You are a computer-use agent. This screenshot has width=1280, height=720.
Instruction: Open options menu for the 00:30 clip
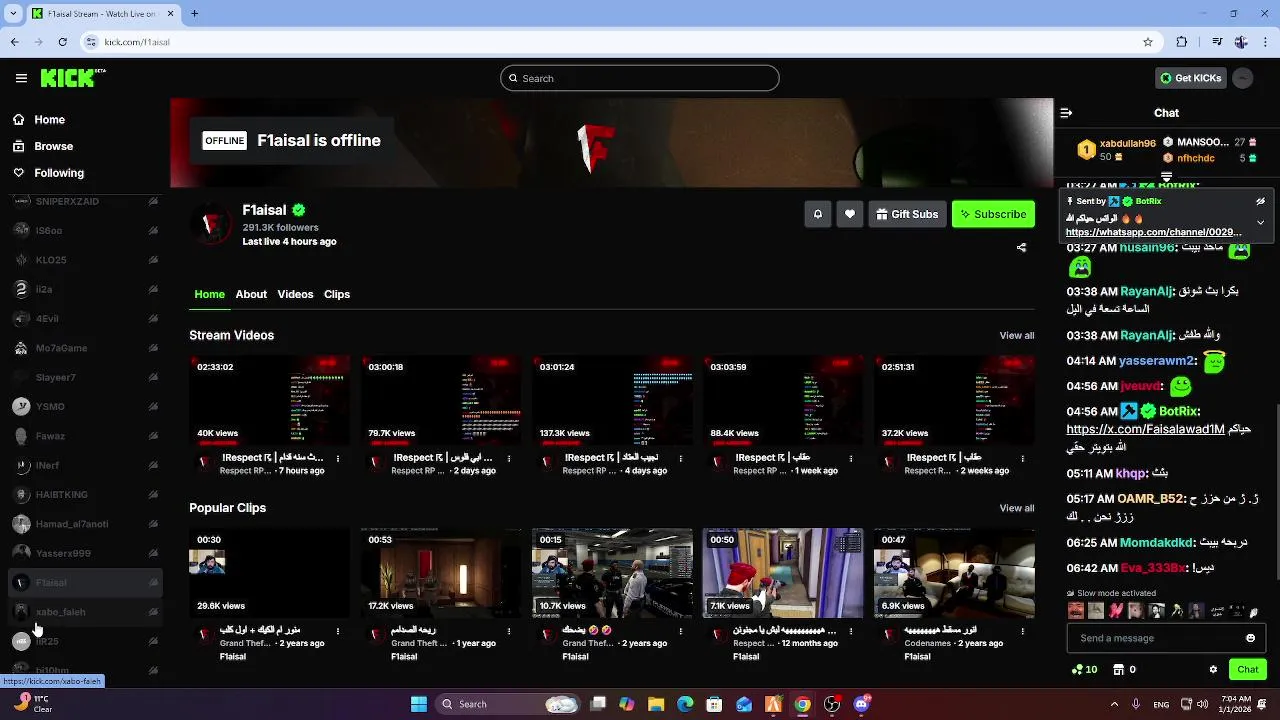(338, 631)
